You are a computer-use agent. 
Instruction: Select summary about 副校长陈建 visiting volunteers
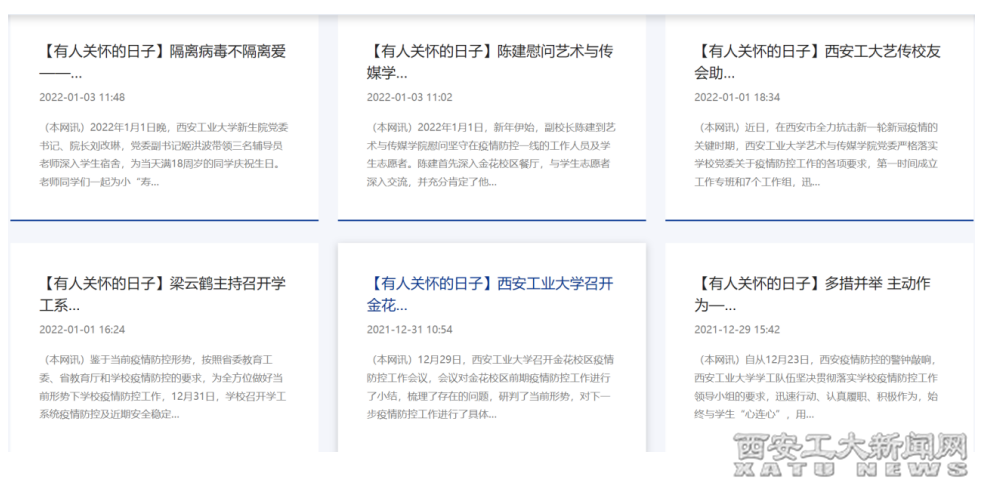click(x=490, y=155)
